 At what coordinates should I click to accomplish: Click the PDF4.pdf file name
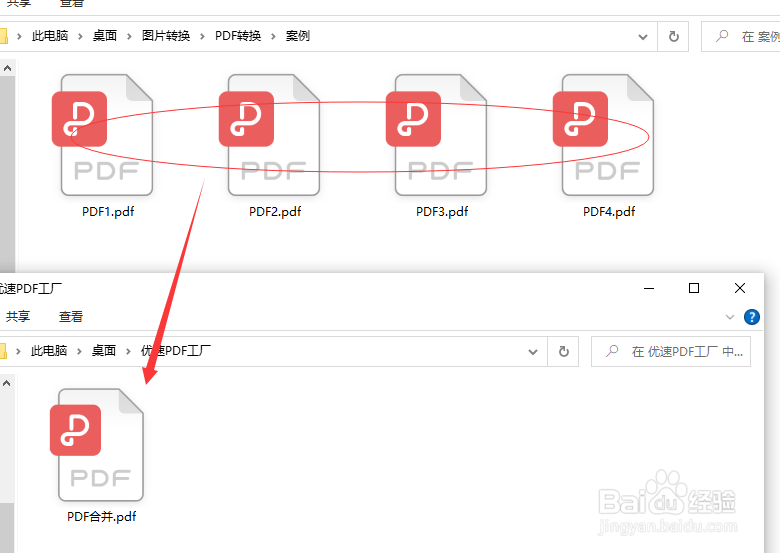click(x=609, y=212)
